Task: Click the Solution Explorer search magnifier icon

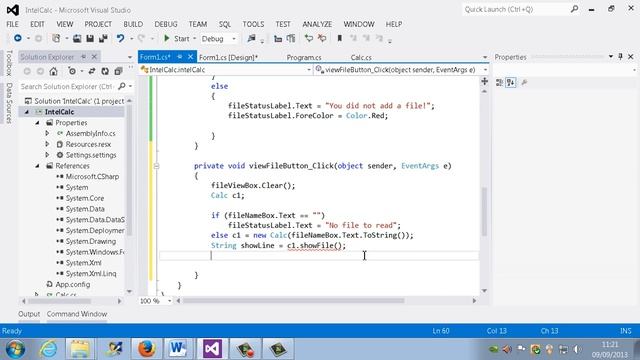Action: tap(122, 86)
